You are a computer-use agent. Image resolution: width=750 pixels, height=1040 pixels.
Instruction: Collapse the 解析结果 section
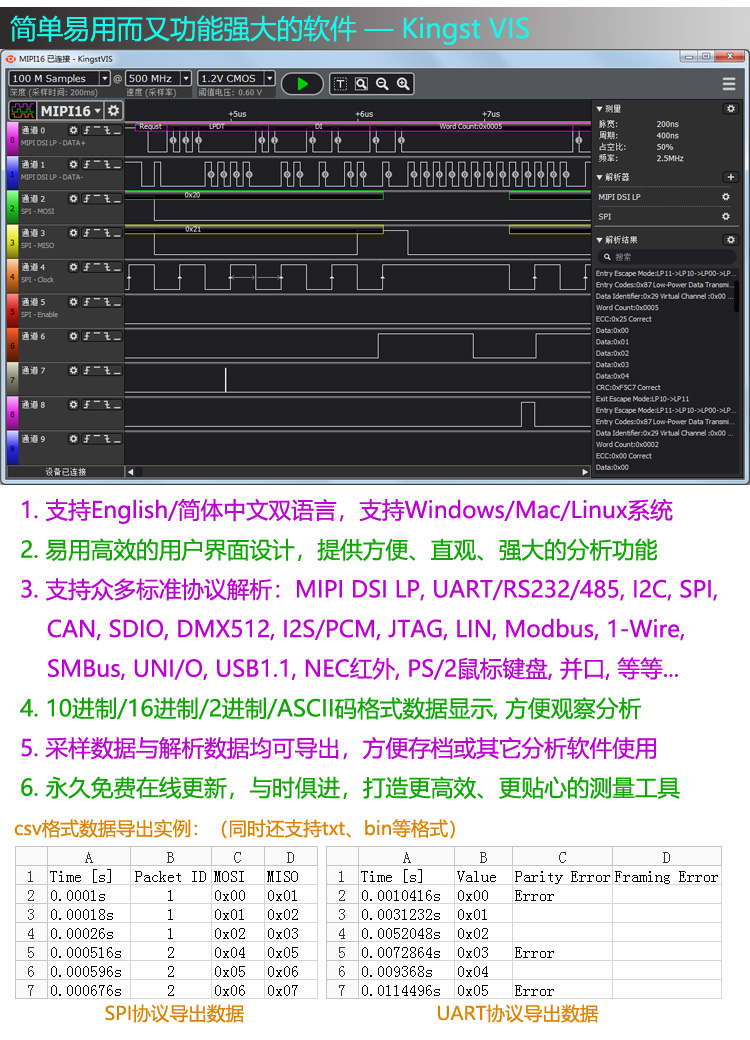coord(599,240)
